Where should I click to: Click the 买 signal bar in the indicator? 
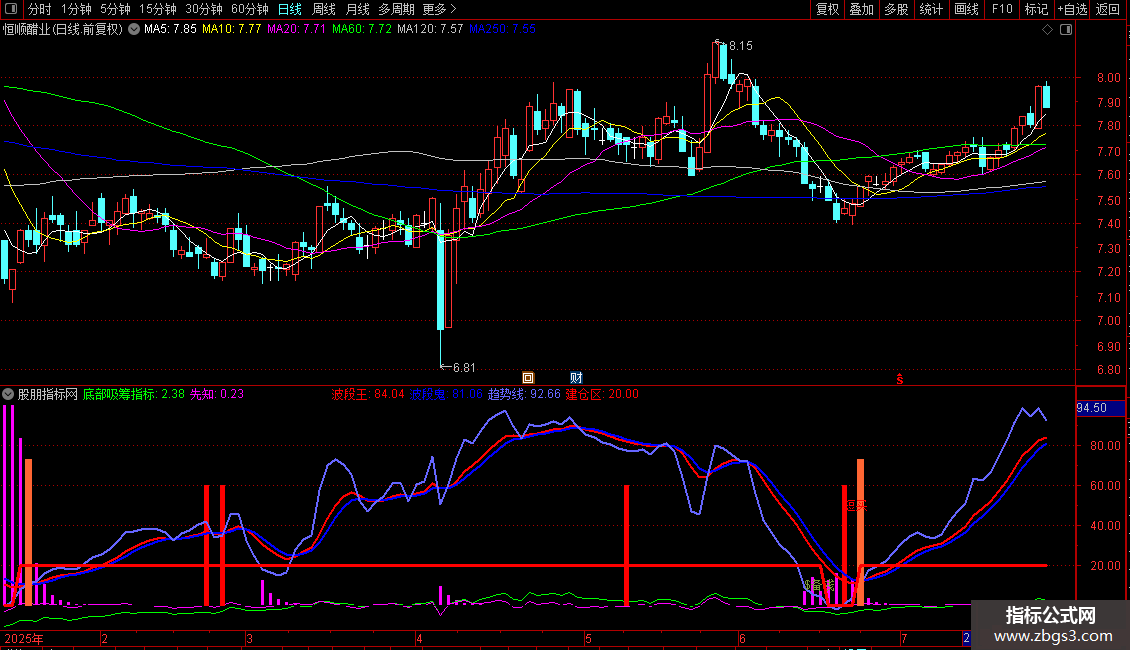pos(860,532)
